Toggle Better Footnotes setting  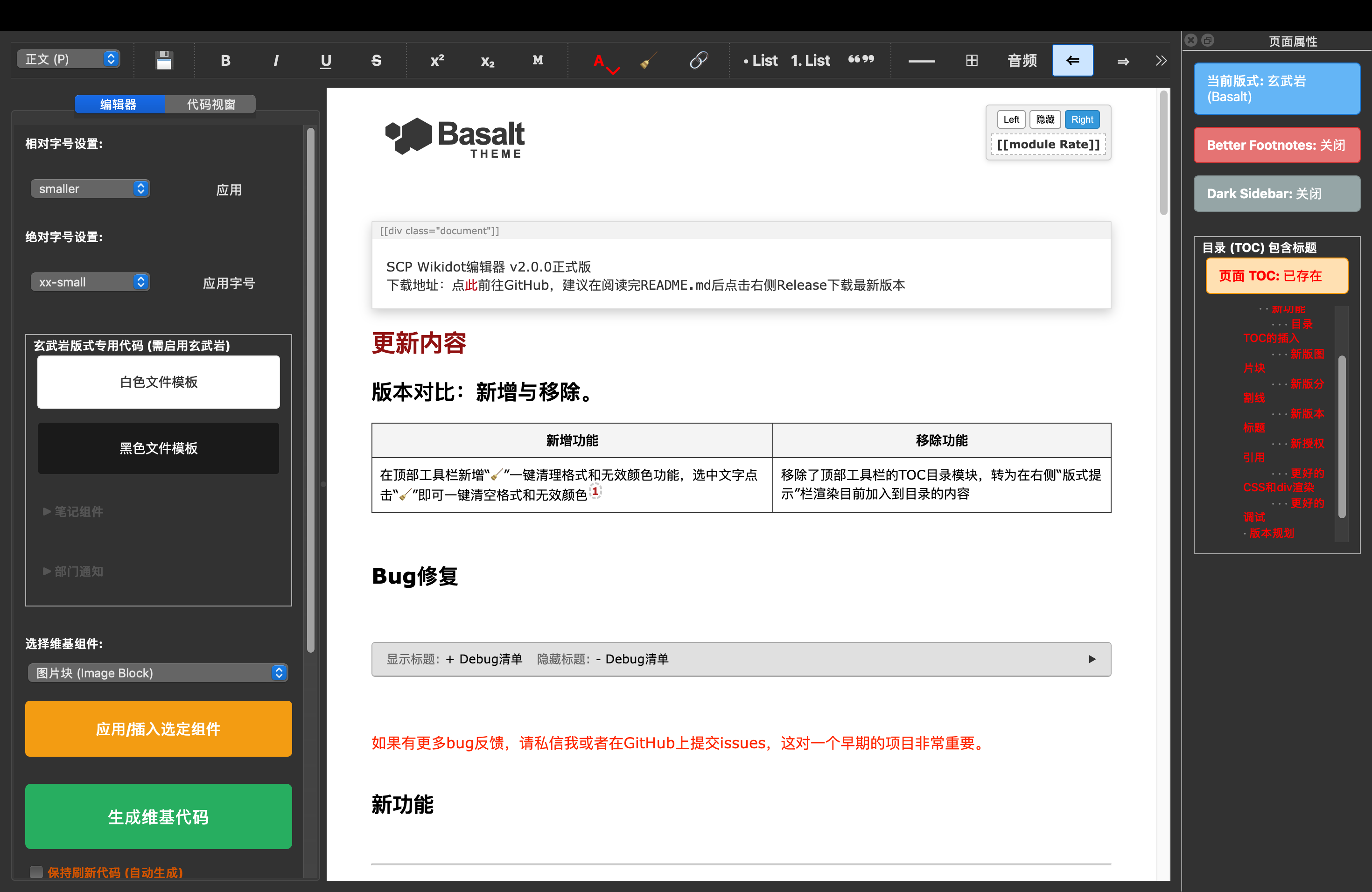1276,145
